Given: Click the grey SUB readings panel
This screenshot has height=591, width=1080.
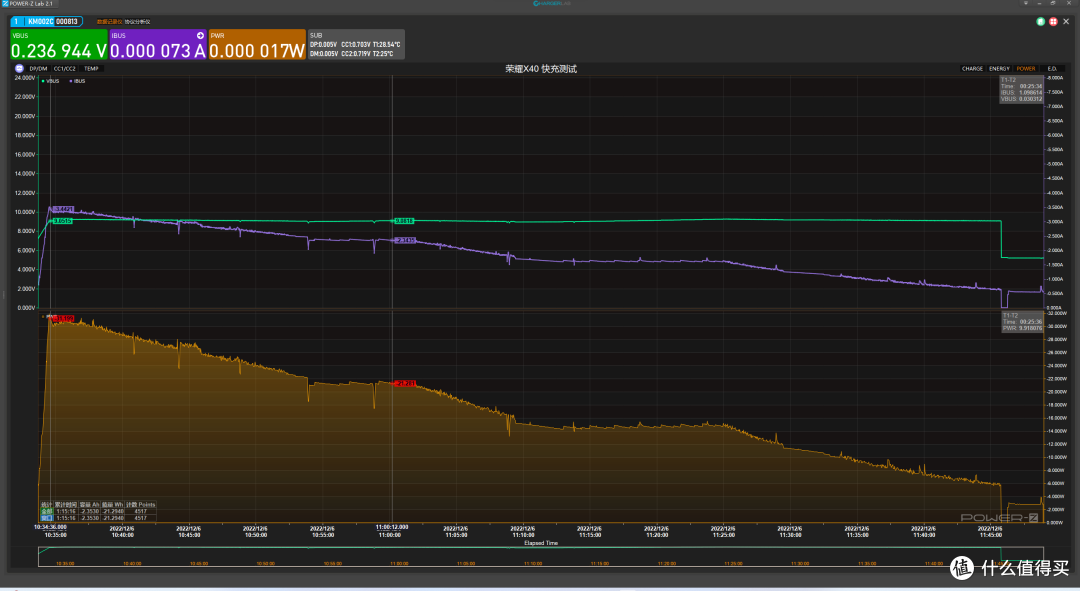Looking at the screenshot, I should [x=356, y=44].
